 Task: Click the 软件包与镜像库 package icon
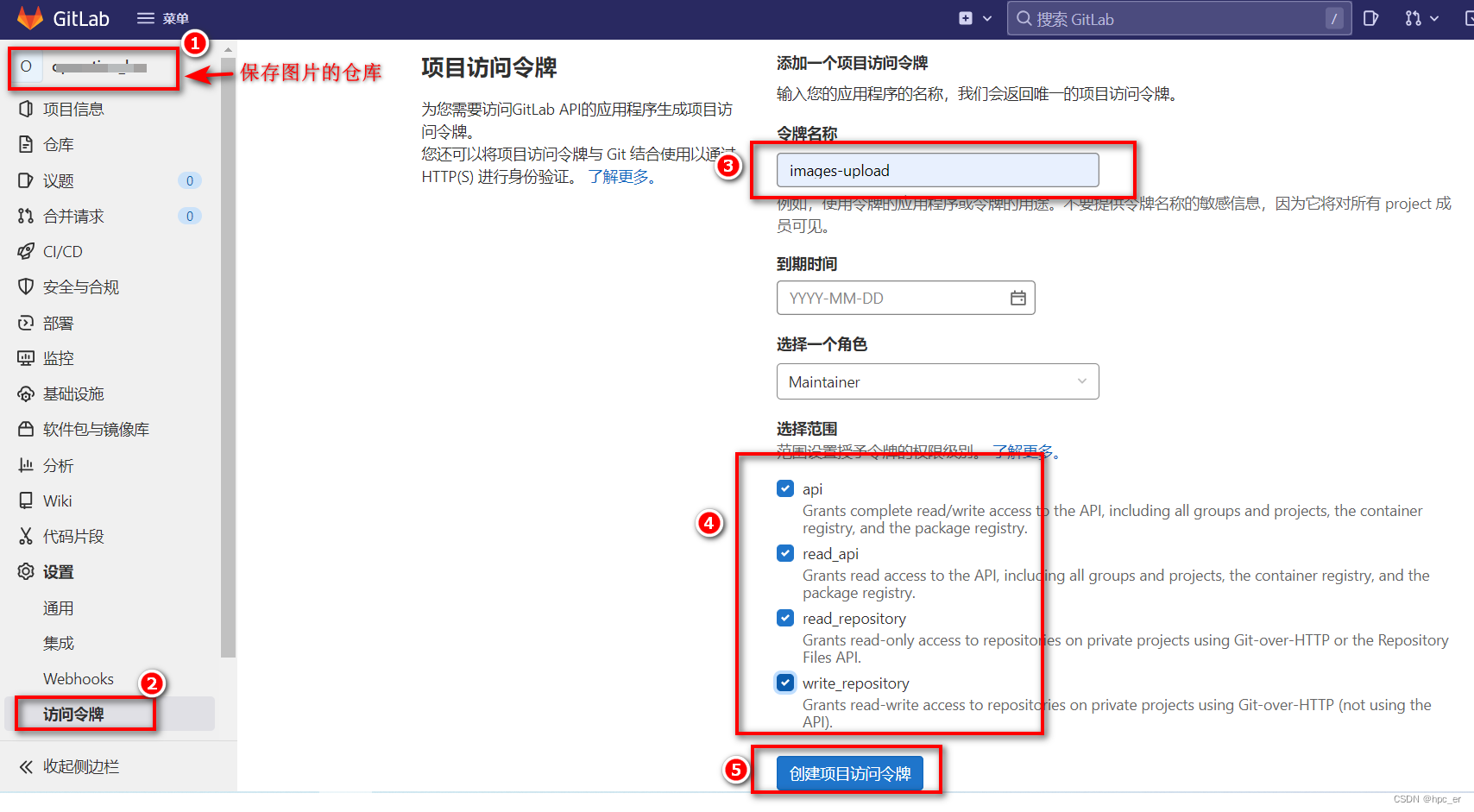26,429
